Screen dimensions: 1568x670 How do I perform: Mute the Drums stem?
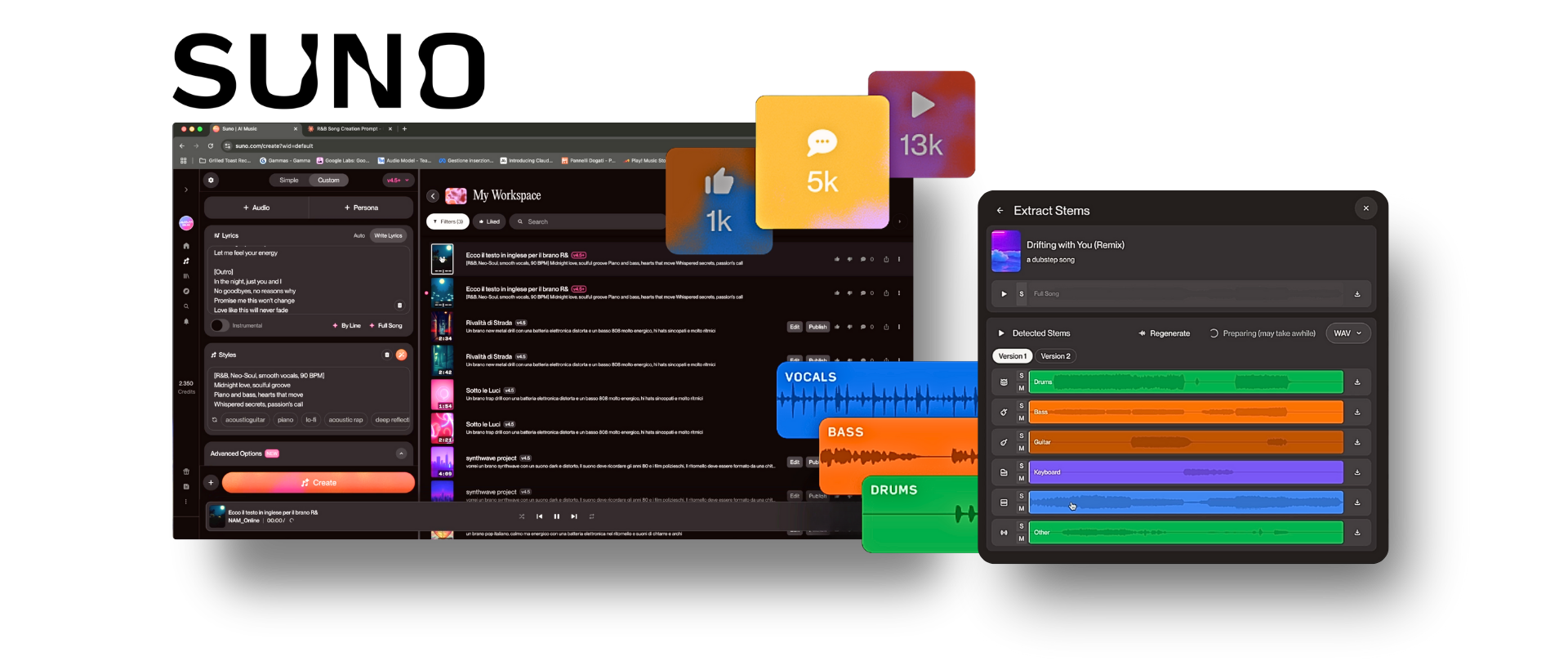pos(1022,388)
